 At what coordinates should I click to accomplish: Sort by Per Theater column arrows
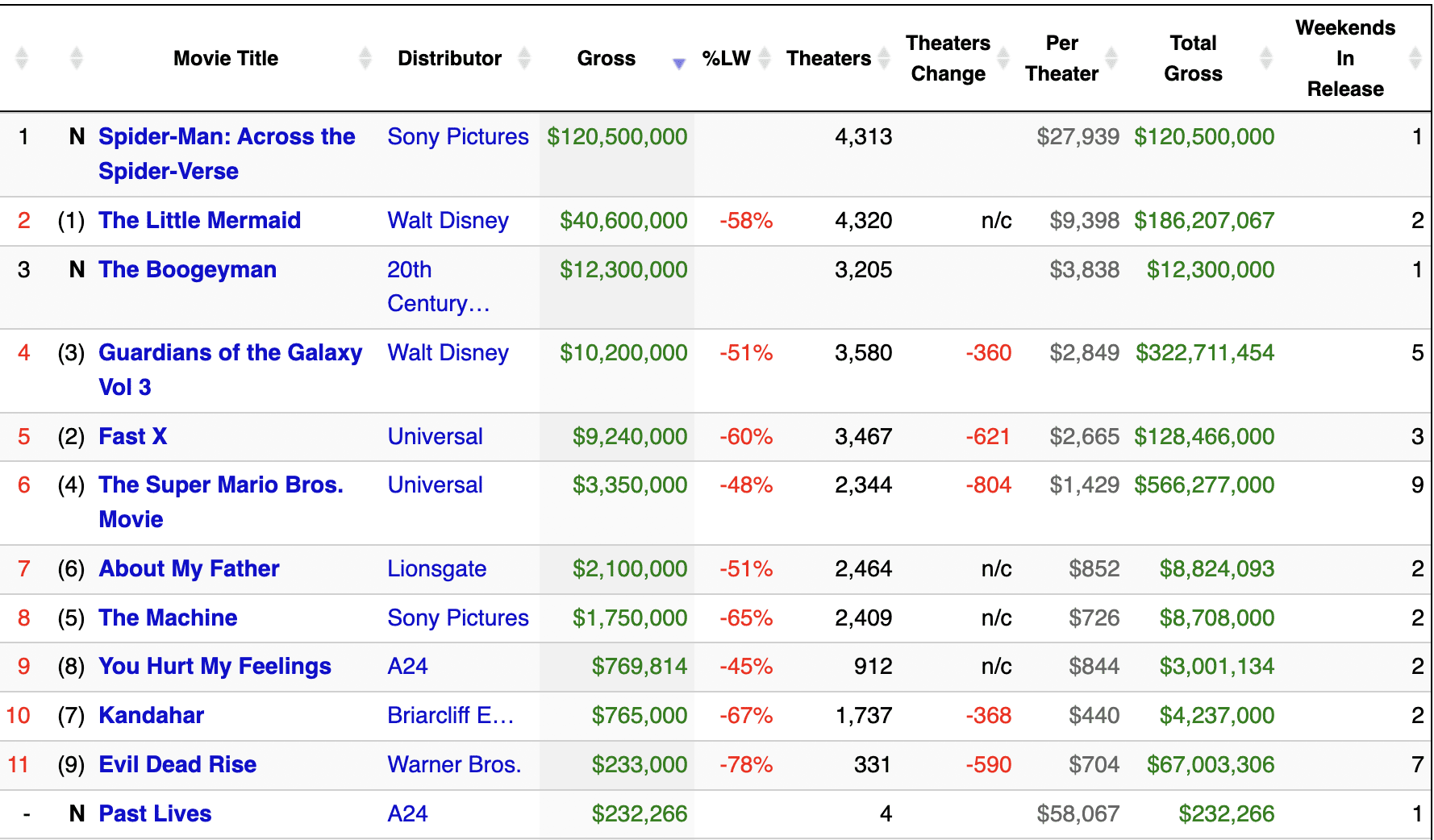[x=1111, y=58]
